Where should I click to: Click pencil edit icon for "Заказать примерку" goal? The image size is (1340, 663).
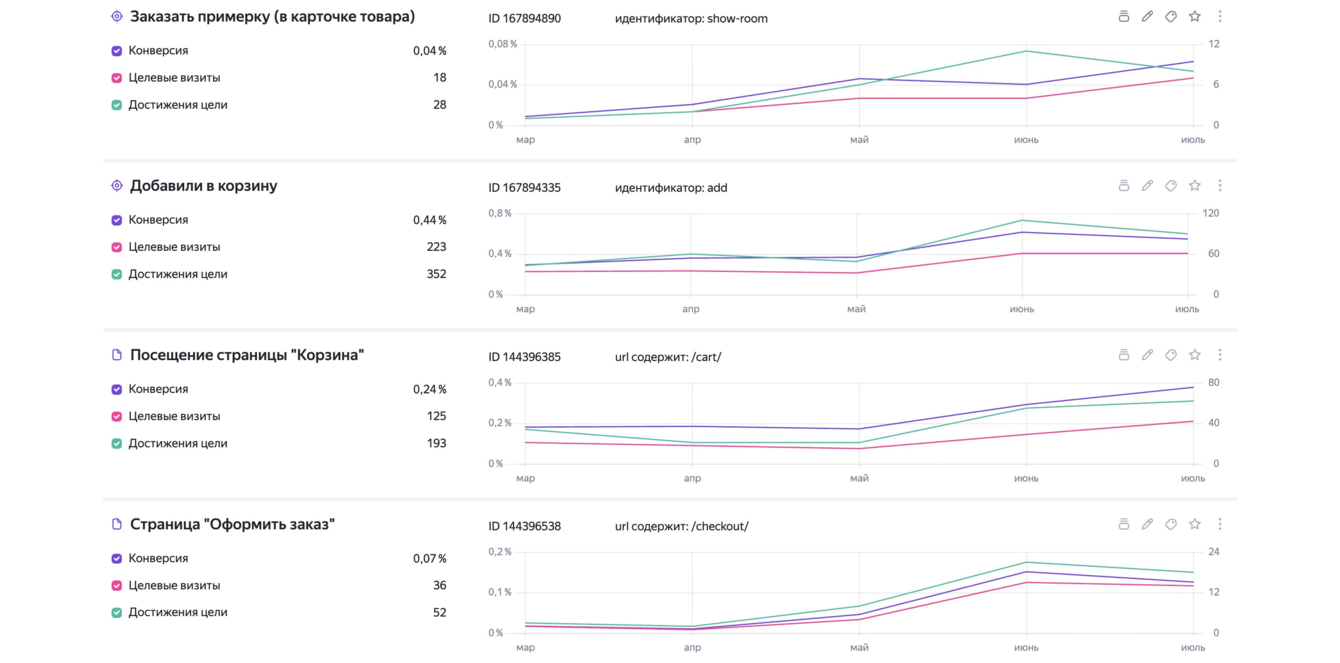[x=1147, y=17]
